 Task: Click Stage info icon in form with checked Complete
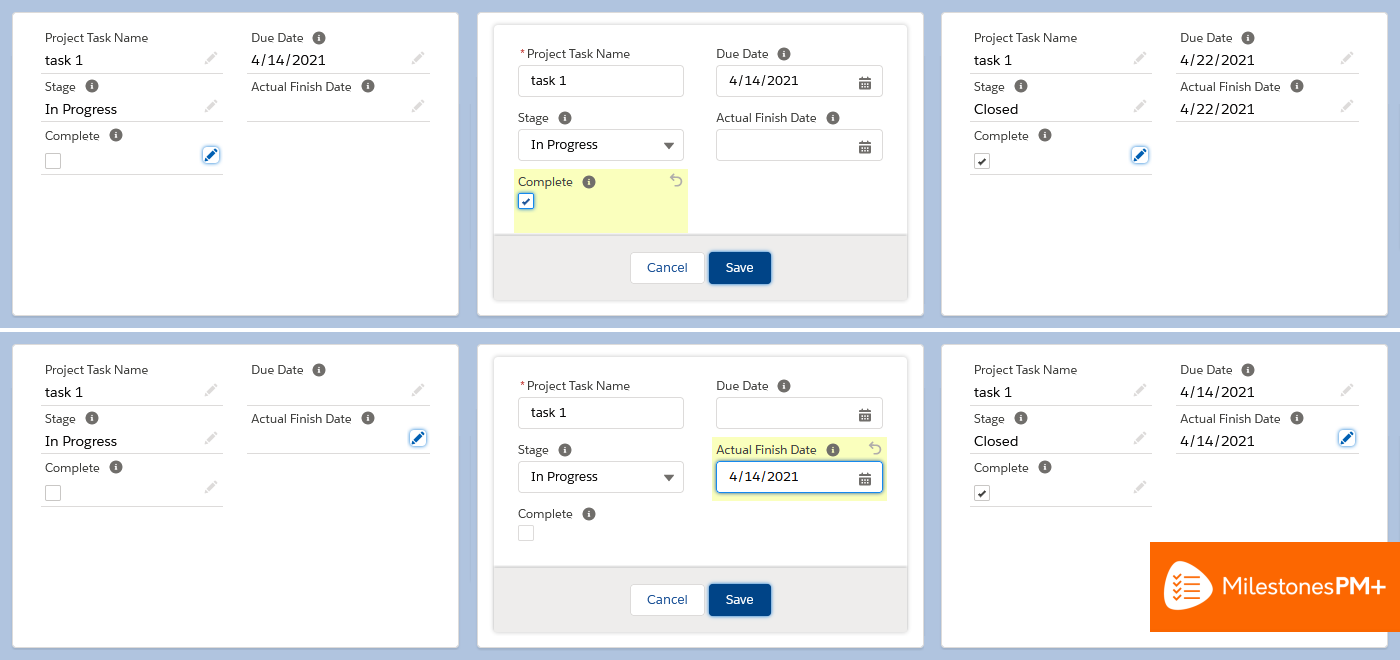tap(565, 118)
